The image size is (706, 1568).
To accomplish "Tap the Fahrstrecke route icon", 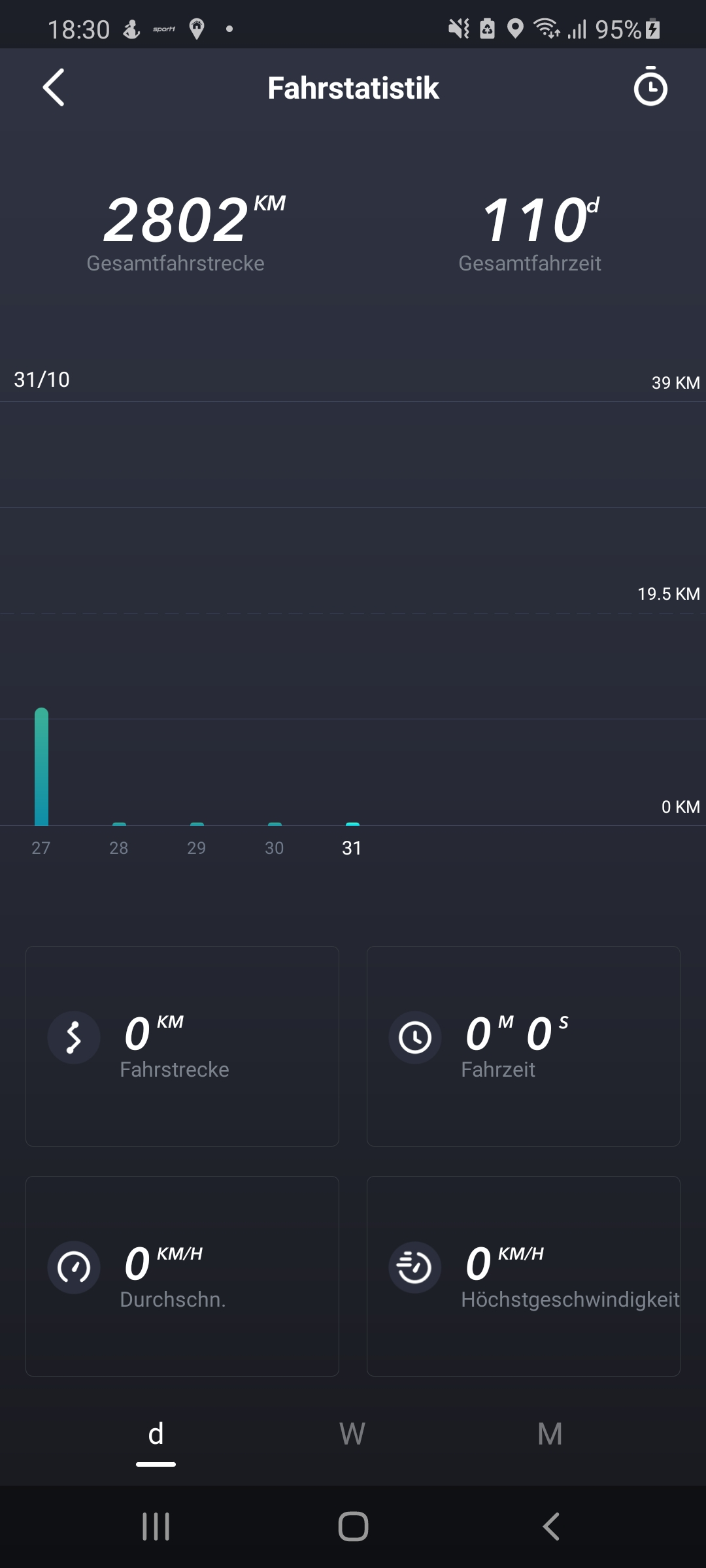I will 74,1037.
